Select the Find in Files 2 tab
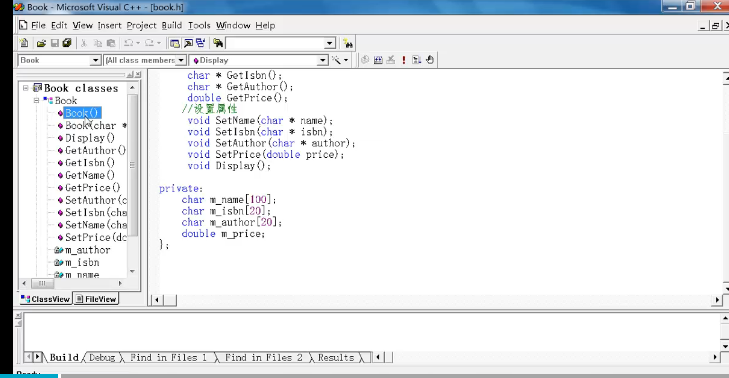729x378 pixels. click(x=264, y=357)
